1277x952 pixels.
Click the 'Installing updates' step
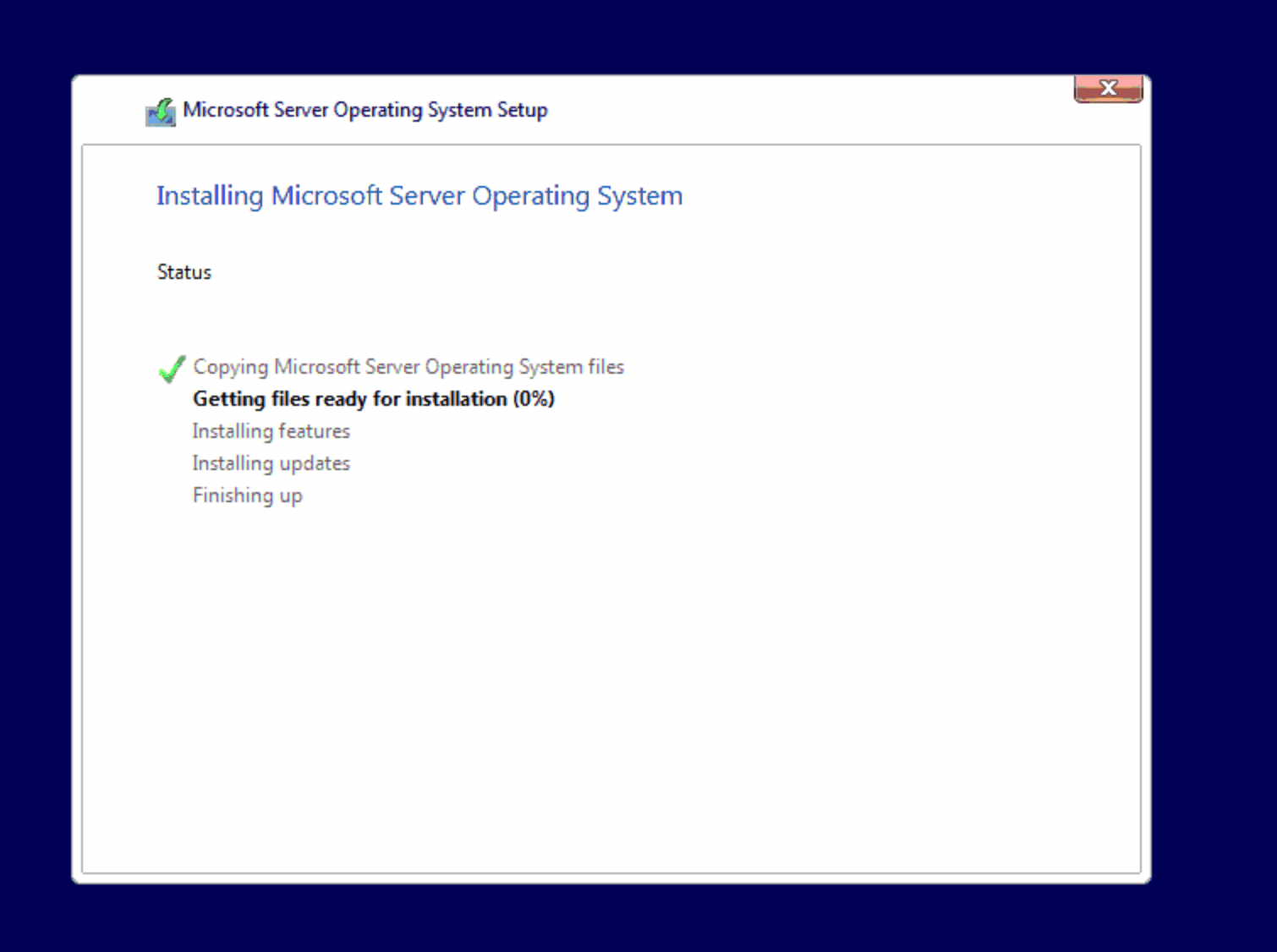pos(271,463)
